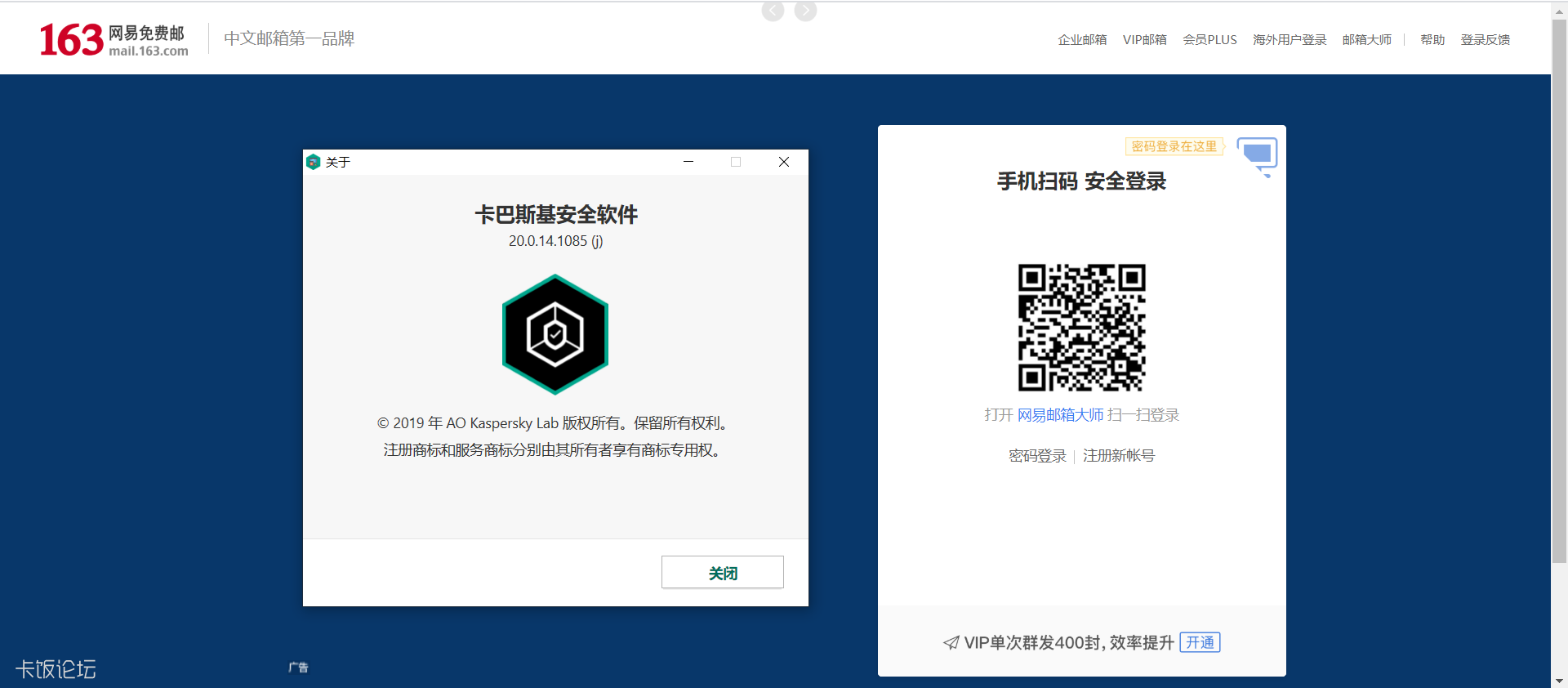Open VIP邮箱 link
The image size is (1568, 688).
pyautogui.click(x=1144, y=39)
